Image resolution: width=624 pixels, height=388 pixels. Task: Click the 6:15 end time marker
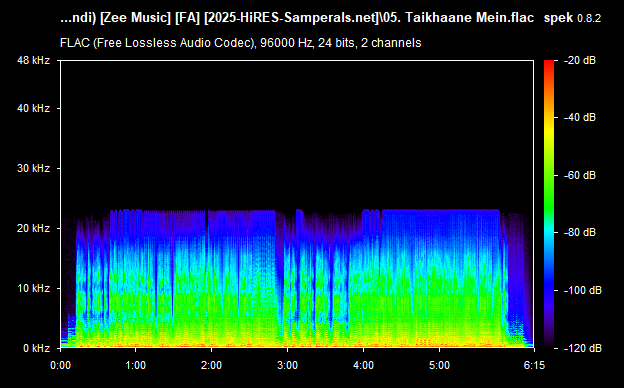point(534,365)
